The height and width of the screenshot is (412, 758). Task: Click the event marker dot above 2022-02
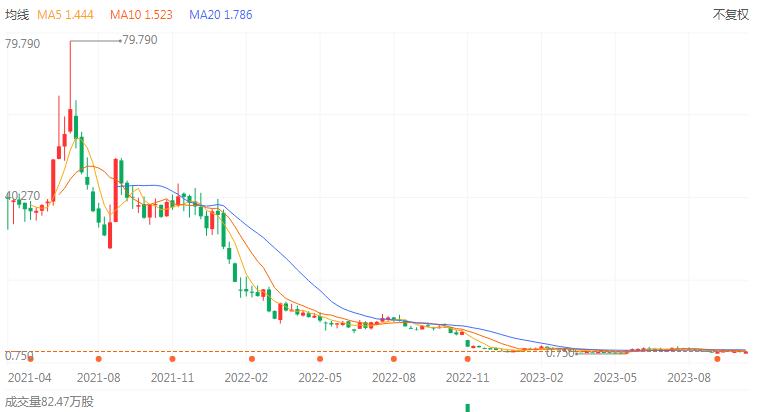pyautogui.click(x=252, y=358)
